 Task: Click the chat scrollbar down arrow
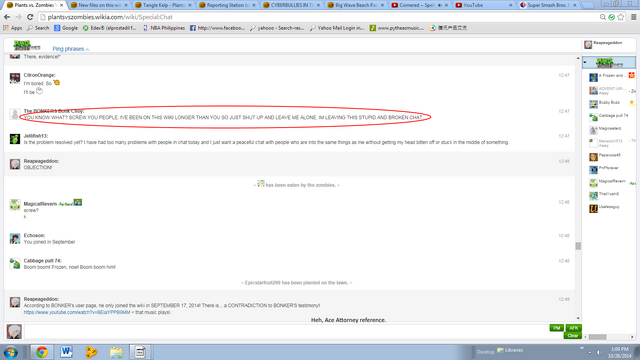[578, 318]
